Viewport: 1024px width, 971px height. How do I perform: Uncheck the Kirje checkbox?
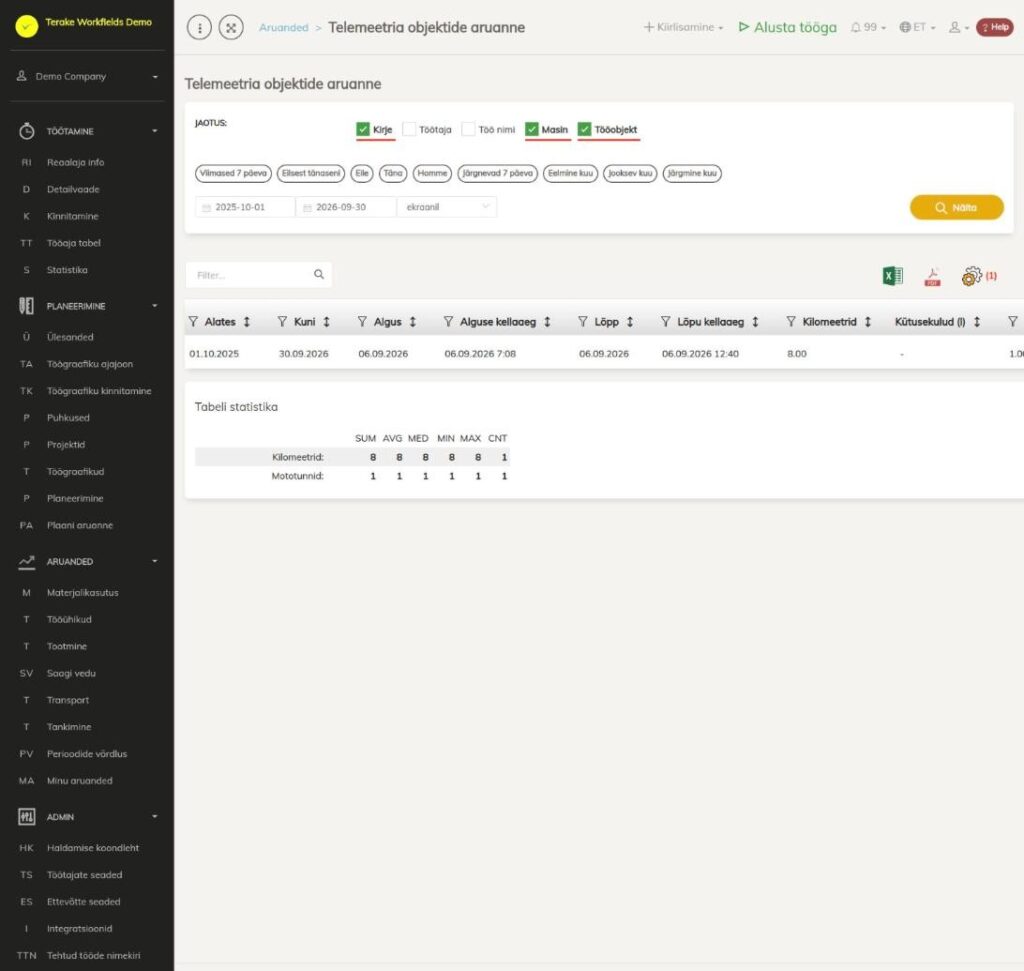(x=363, y=129)
